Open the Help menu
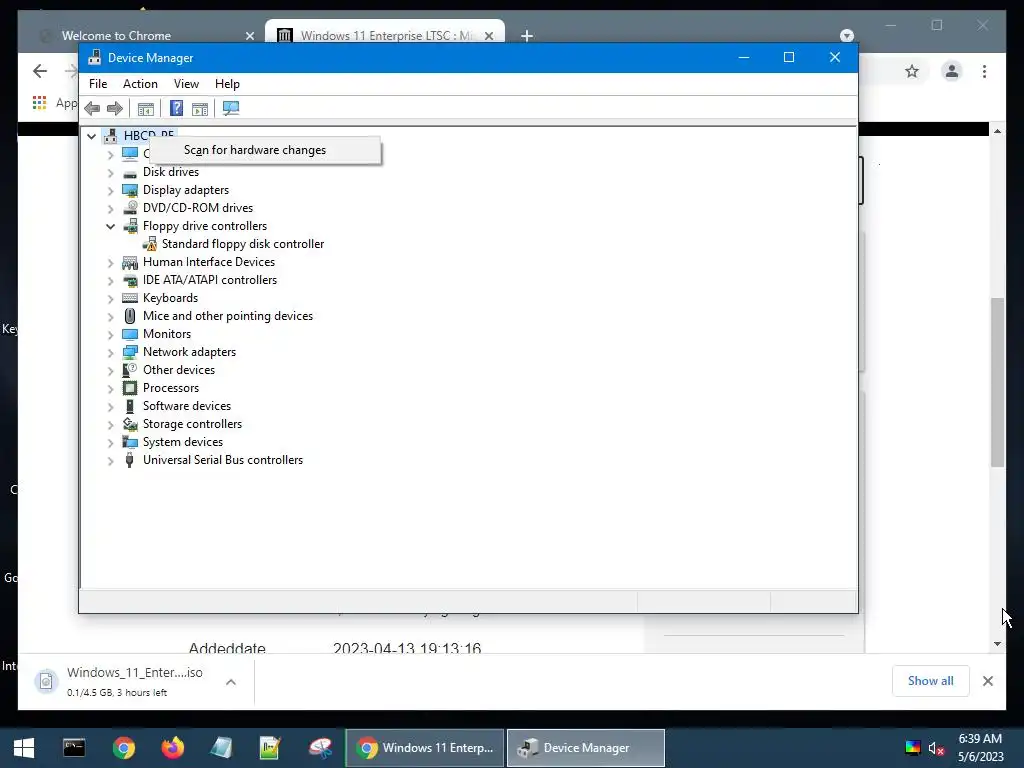The width and height of the screenshot is (1024, 768). (227, 84)
